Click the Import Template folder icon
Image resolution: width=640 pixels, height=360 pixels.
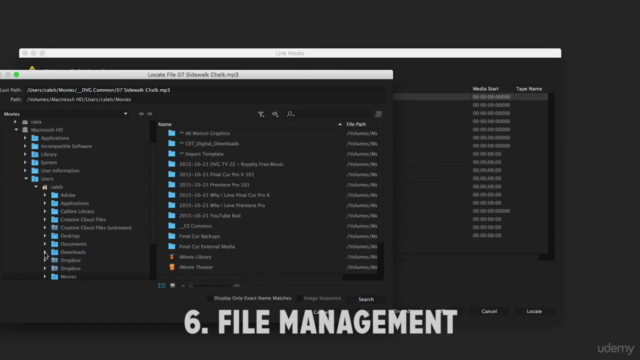[172, 154]
